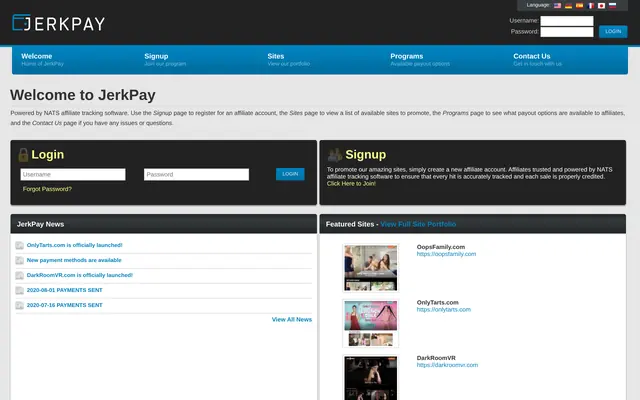Image resolution: width=640 pixels, height=400 pixels.
Task: Open the Programs navigation tab
Action: (x=420, y=60)
